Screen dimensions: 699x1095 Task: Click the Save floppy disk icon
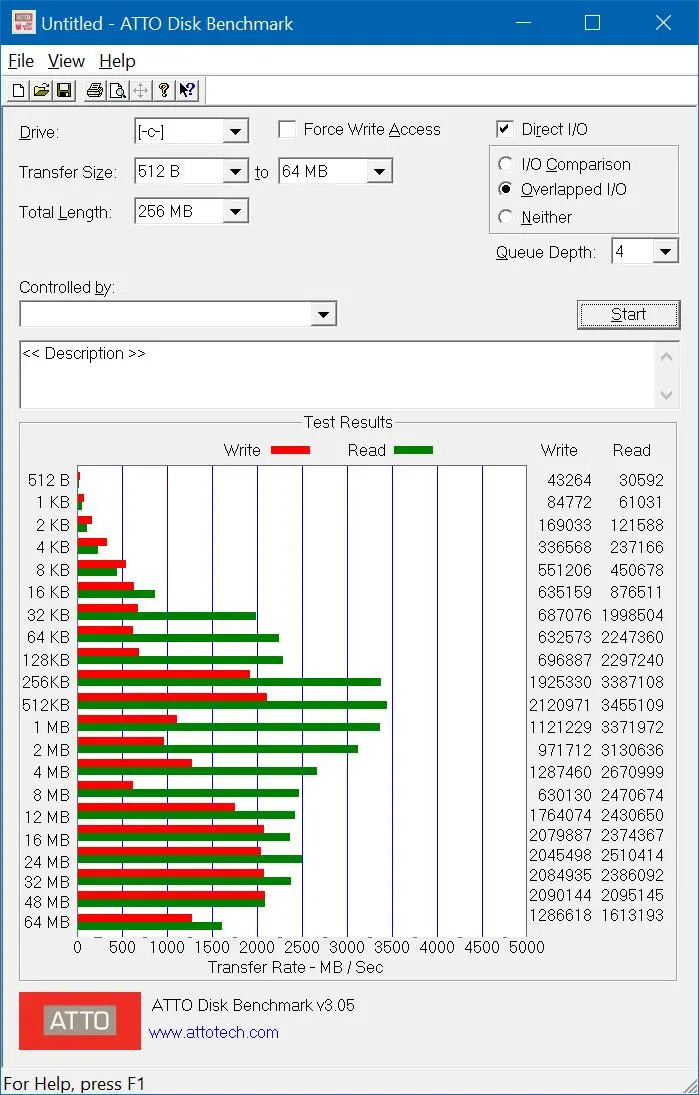pos(64,90)
